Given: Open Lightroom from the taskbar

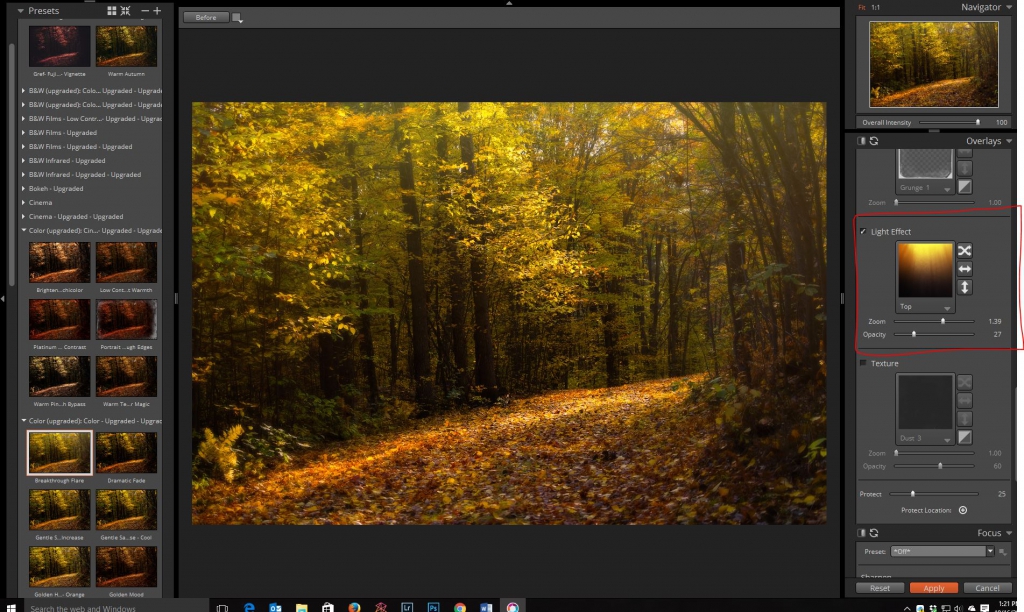Looking at the screenshot, I should click(407, 607).
